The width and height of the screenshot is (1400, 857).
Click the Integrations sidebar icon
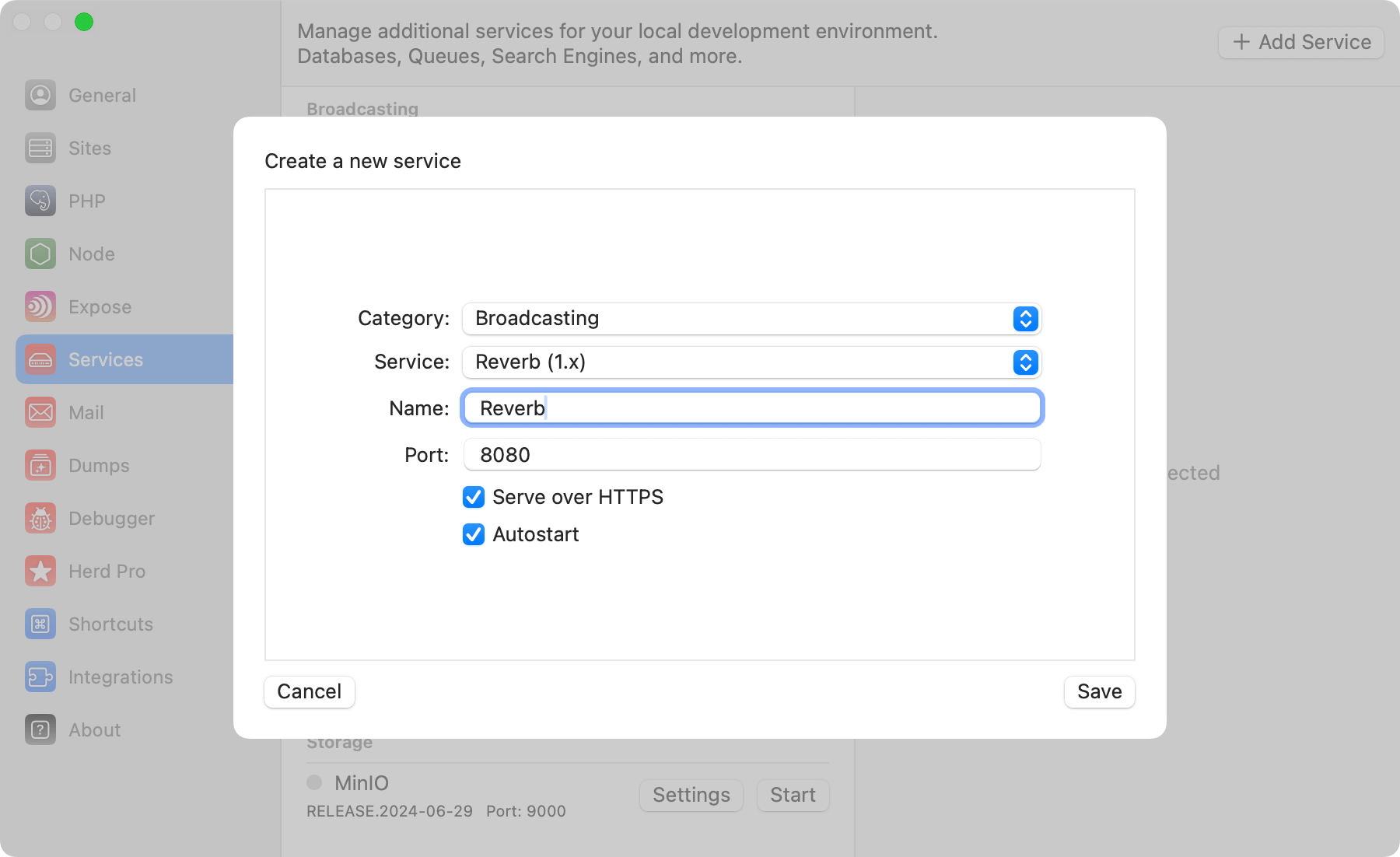coord(40,677)
